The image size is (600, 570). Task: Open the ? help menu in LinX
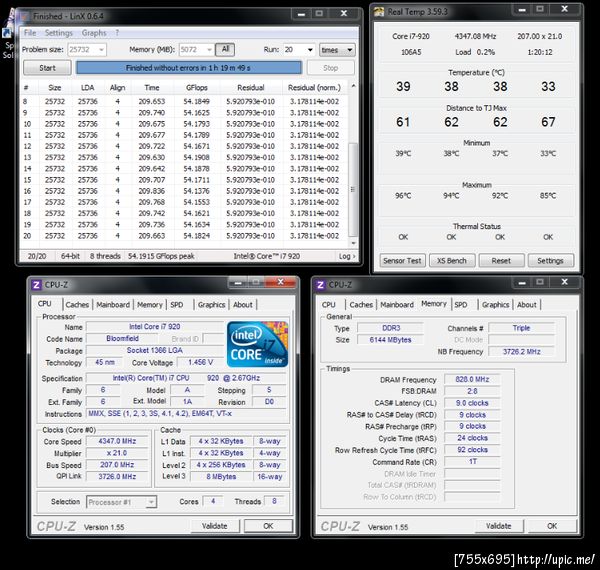pyautogui.click(x=117, y=33)
